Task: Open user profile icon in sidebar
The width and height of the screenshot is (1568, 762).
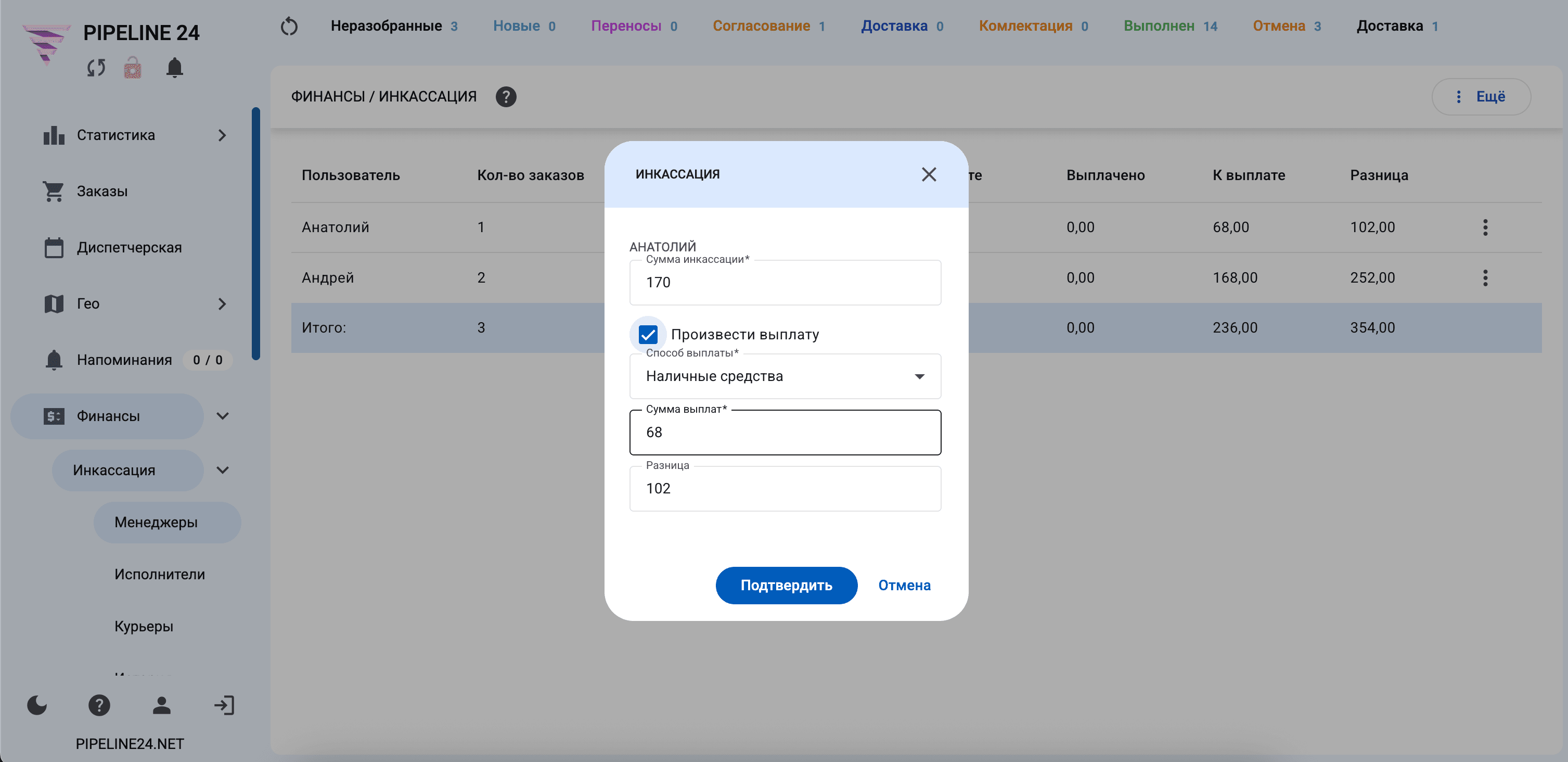Action: [161, 705]
